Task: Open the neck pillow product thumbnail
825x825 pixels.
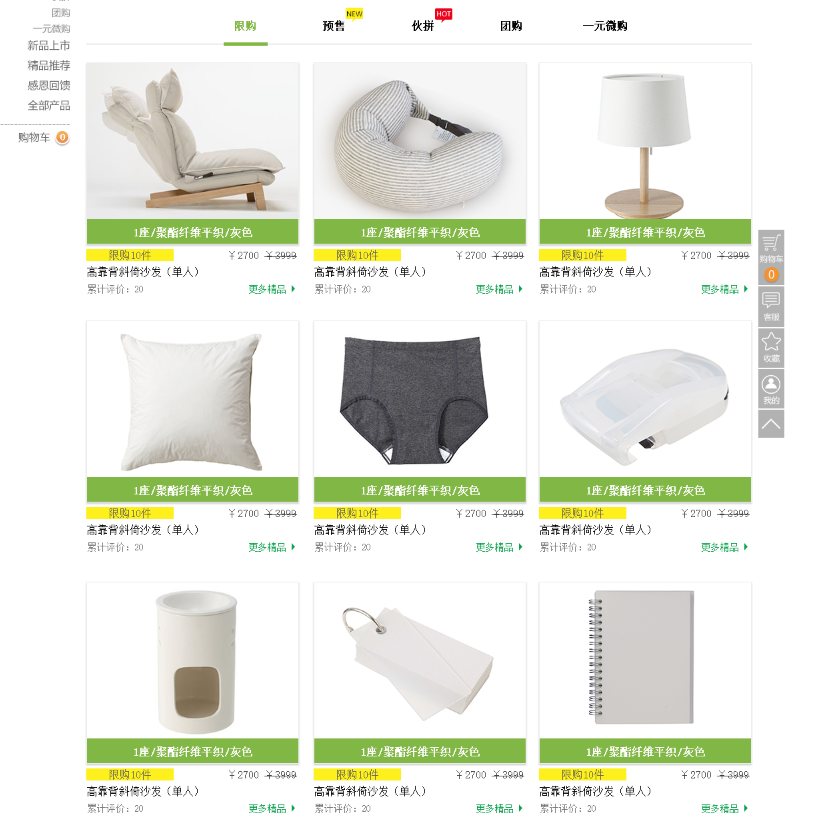Action: click(x=420, y=140)
